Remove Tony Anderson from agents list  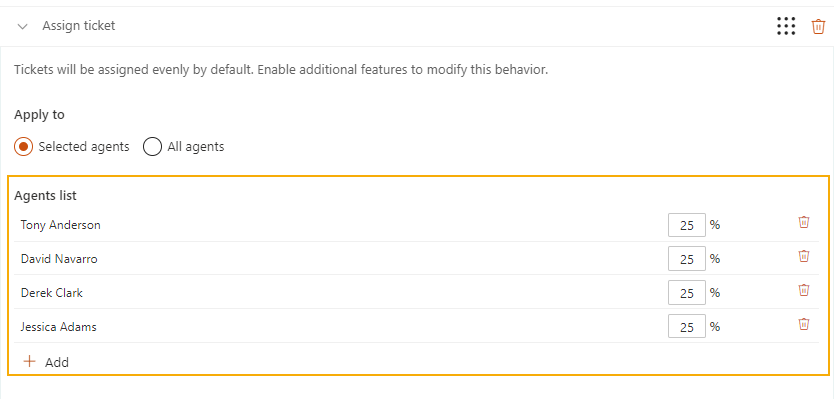click(x=803, y=222)
